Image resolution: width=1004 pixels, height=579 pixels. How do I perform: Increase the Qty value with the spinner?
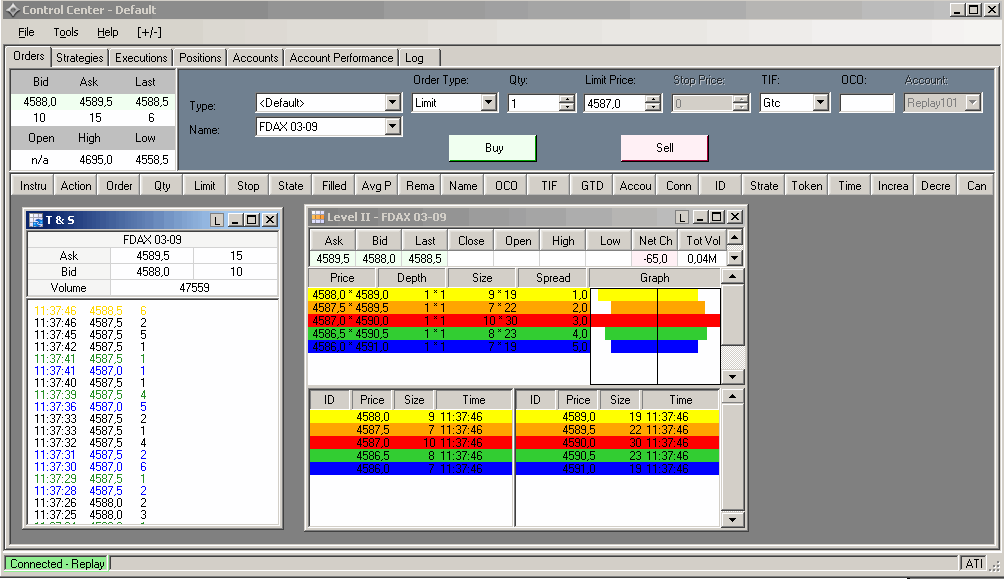[x=567, y=98]
